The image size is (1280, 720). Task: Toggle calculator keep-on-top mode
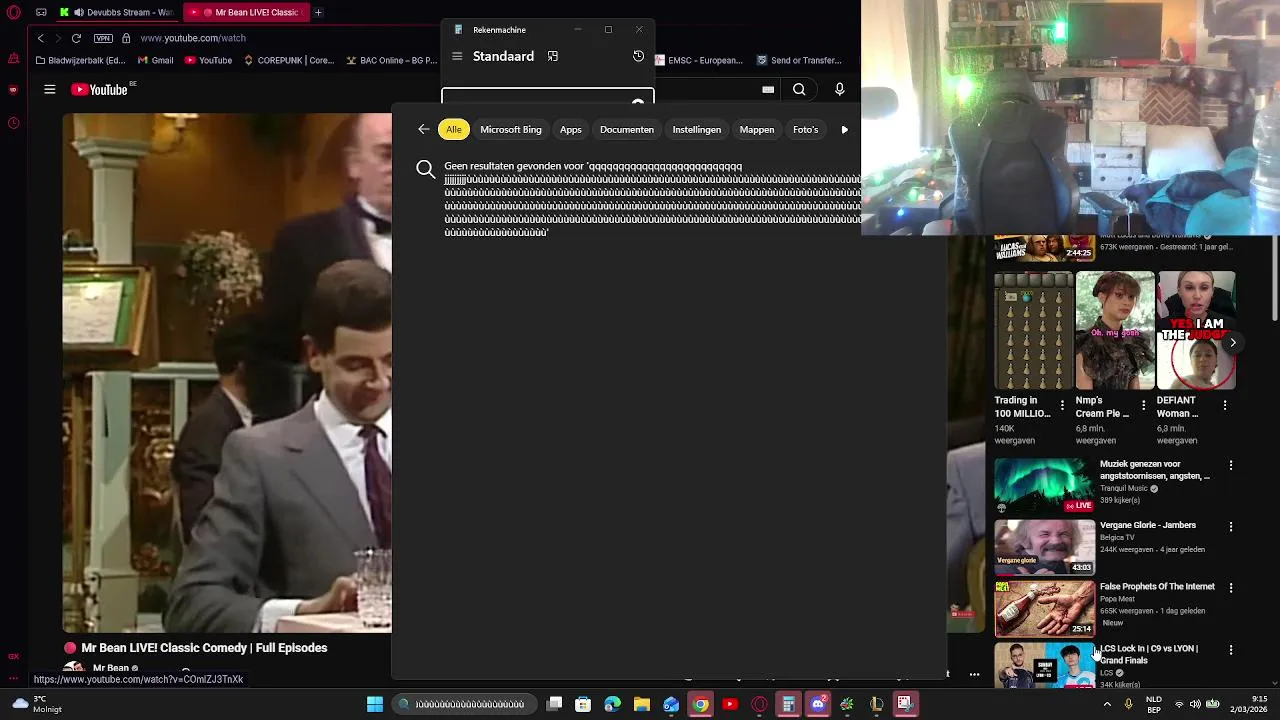[x=552, y=56]
